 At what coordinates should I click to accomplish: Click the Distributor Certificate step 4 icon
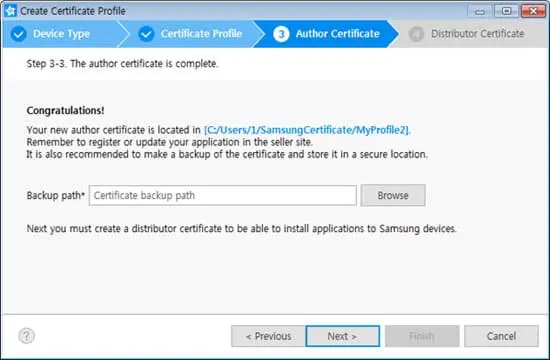coord(416,34)
